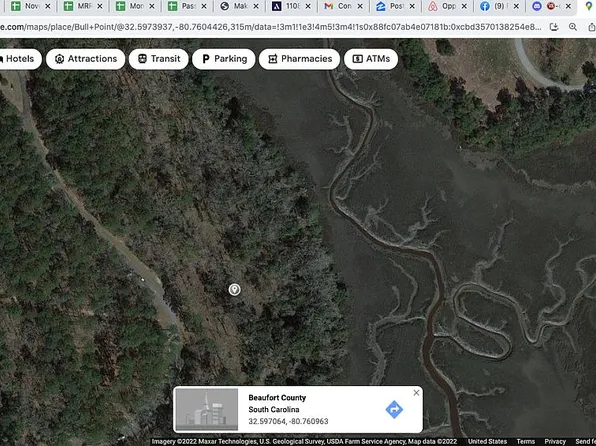Filter map by Parking chip

(x=224, y=59)
